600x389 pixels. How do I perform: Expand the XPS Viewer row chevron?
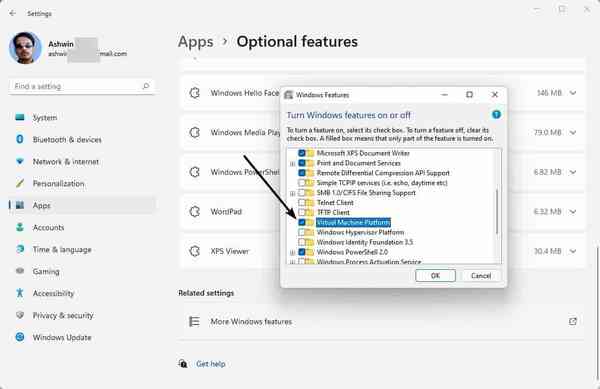573,251
